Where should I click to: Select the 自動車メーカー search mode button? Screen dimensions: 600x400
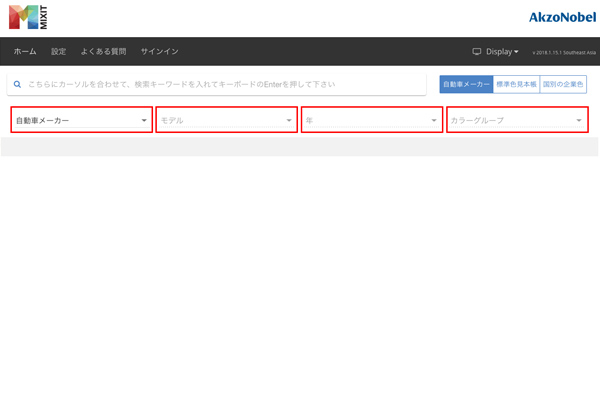[466, 85]
